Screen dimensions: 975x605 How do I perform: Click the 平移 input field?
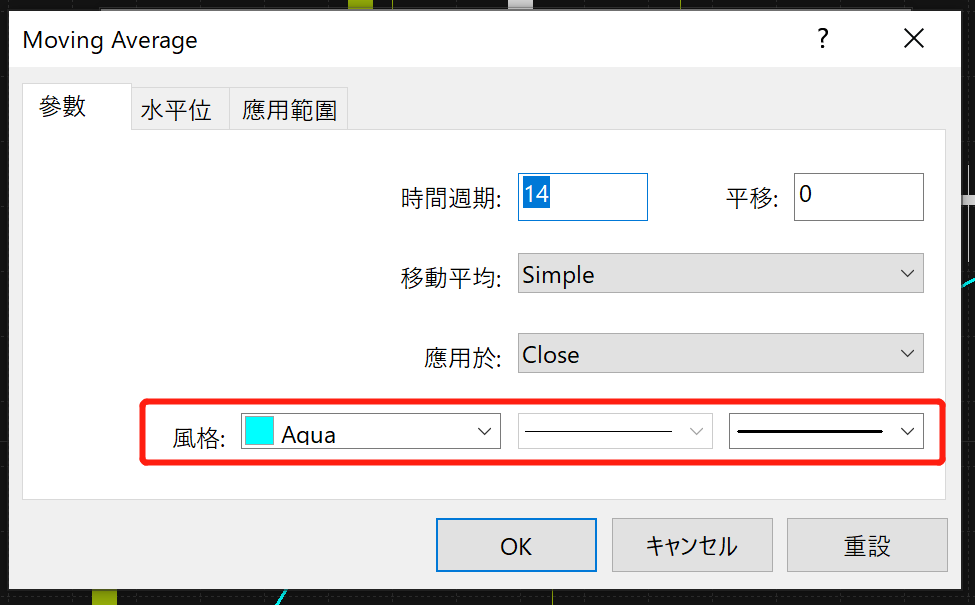point(858,197)
